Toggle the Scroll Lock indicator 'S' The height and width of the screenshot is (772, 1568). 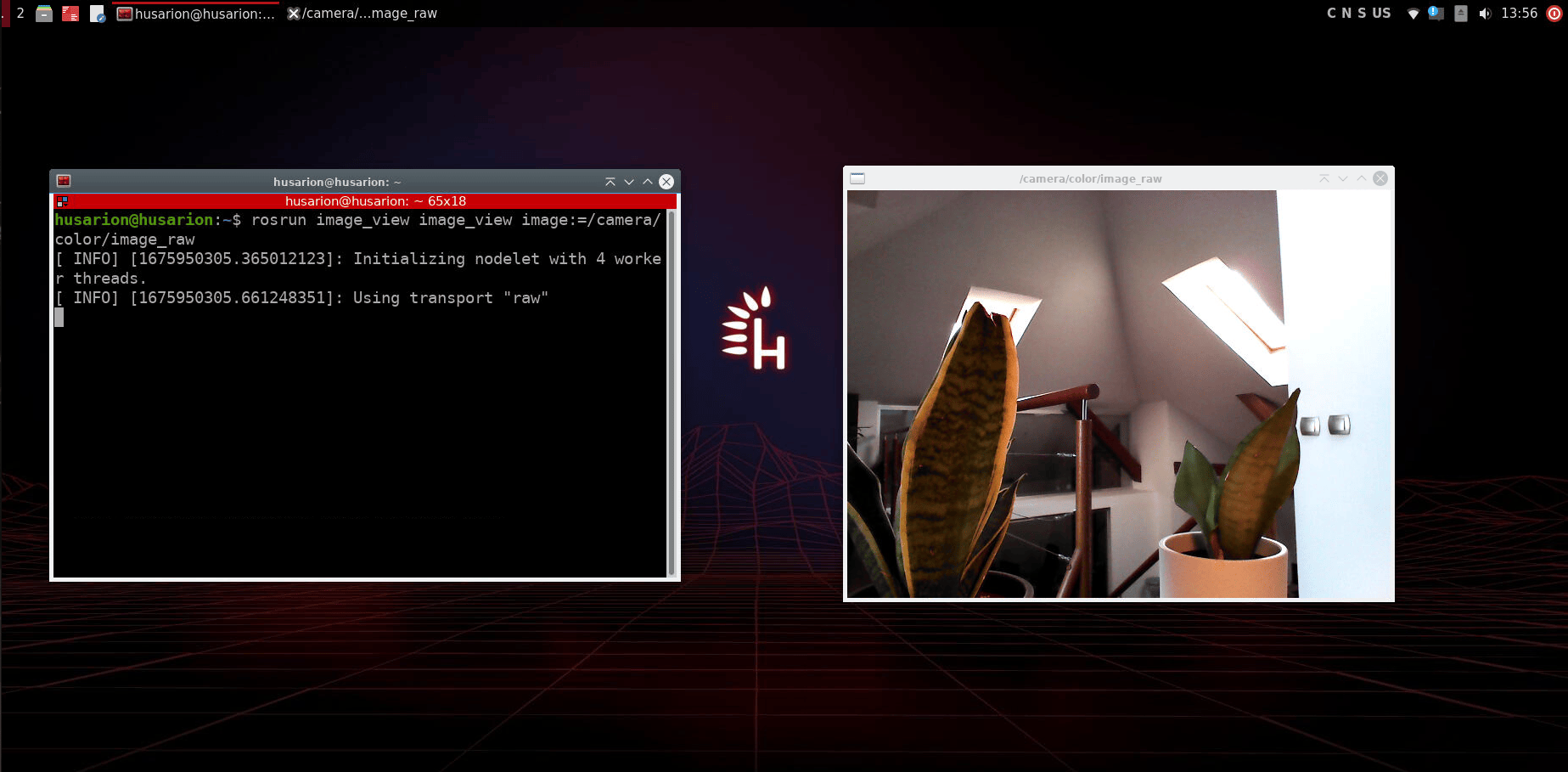coord(1362,13)
